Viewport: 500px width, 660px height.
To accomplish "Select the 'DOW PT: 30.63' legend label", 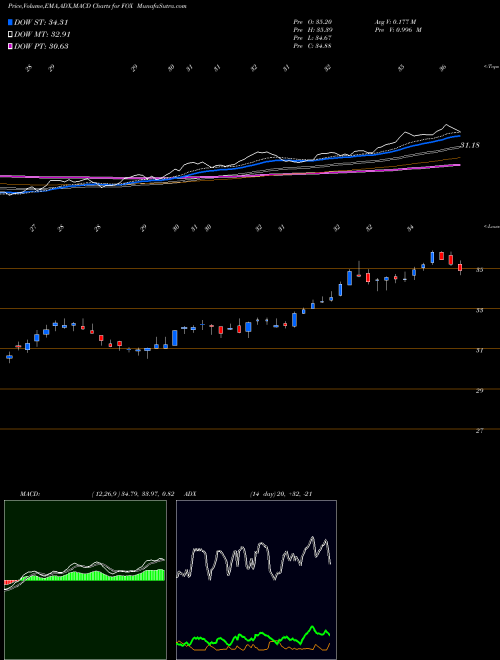I will [x=41, y=46].
